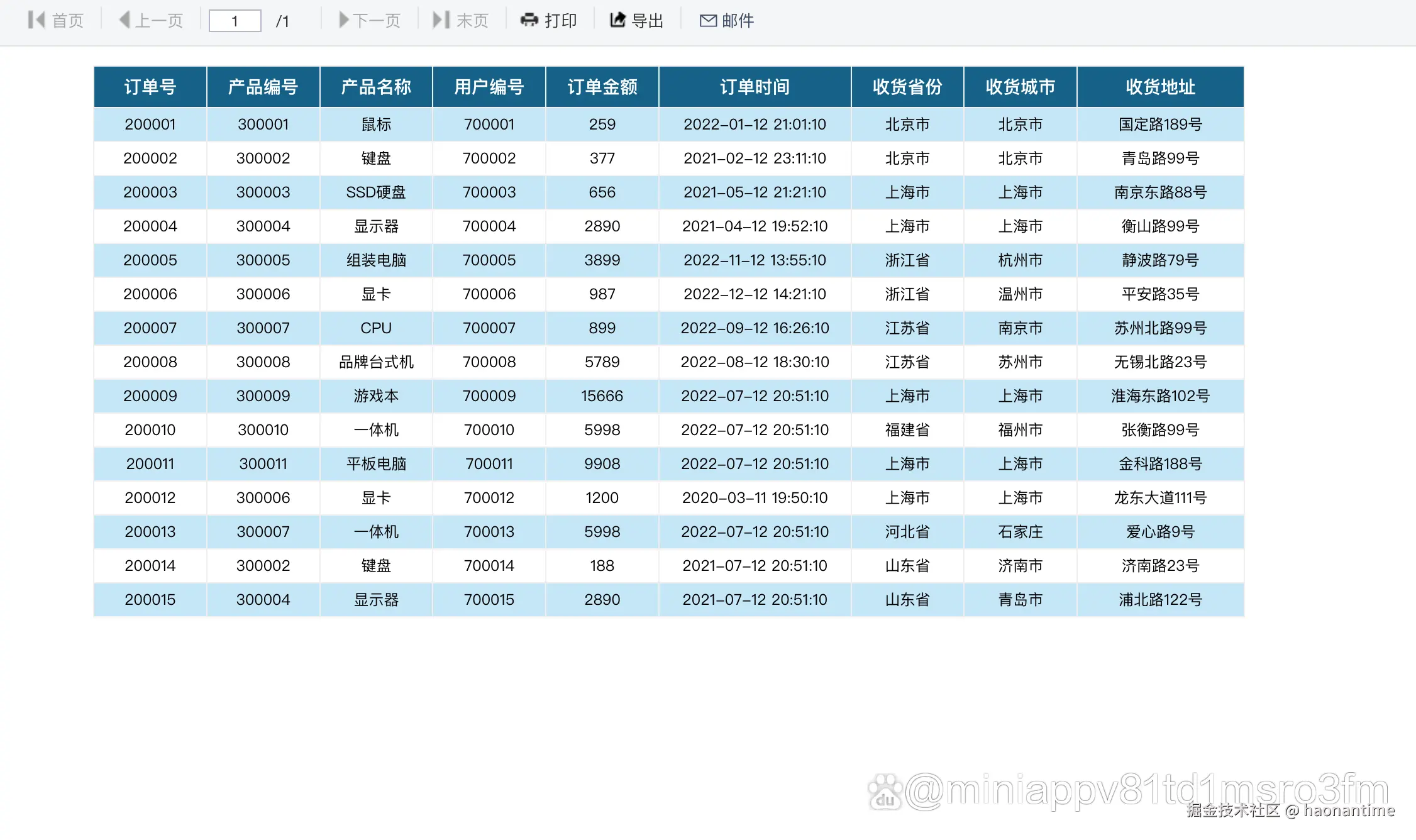
Task: Focus the page number input box
Action: click(x=235, y=21)
